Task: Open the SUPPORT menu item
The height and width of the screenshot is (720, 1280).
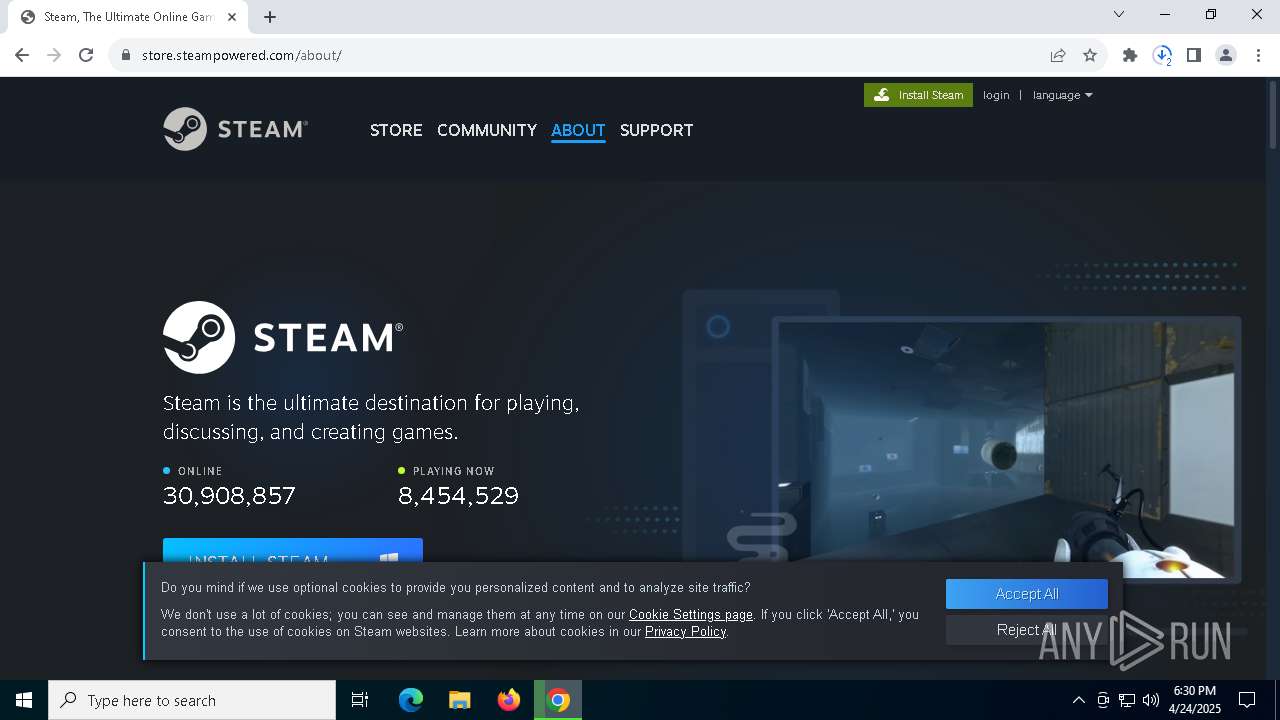Action: pyautogui.click(x=656, y=130)
